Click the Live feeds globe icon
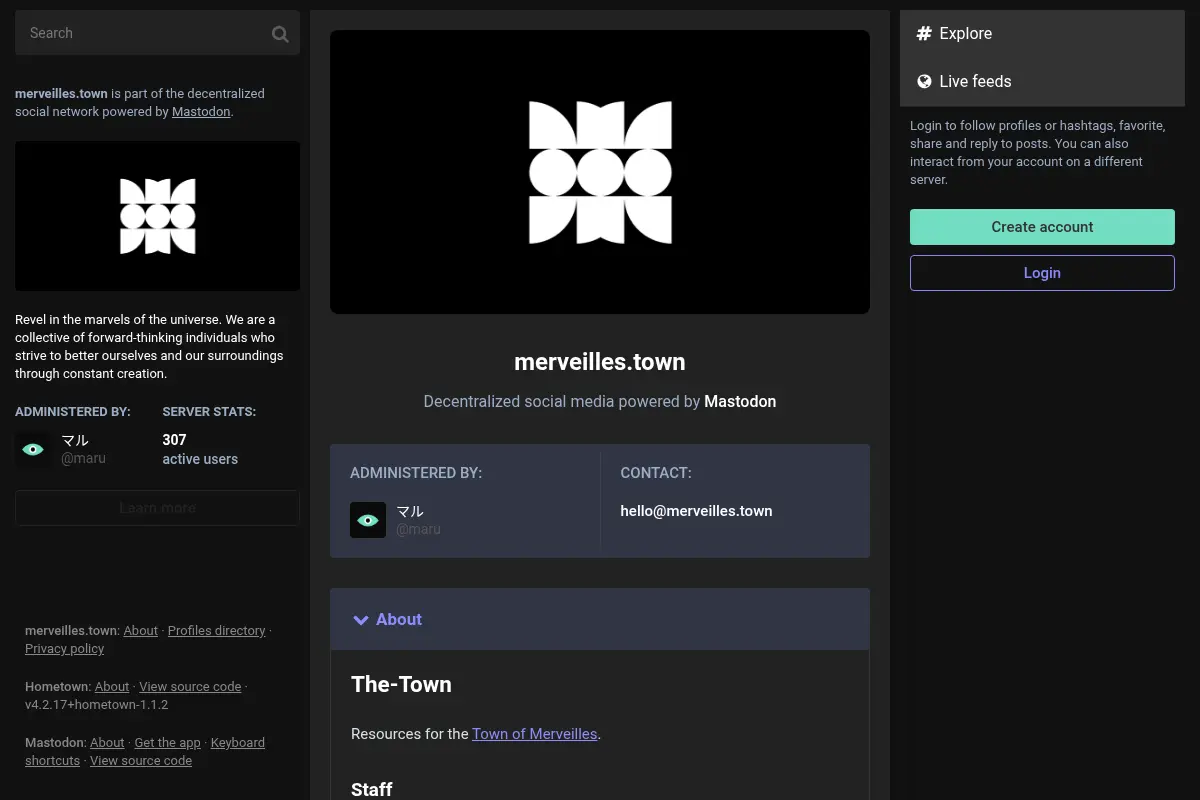Screen dimensions: 1200x800 click(x=924, y=81)
